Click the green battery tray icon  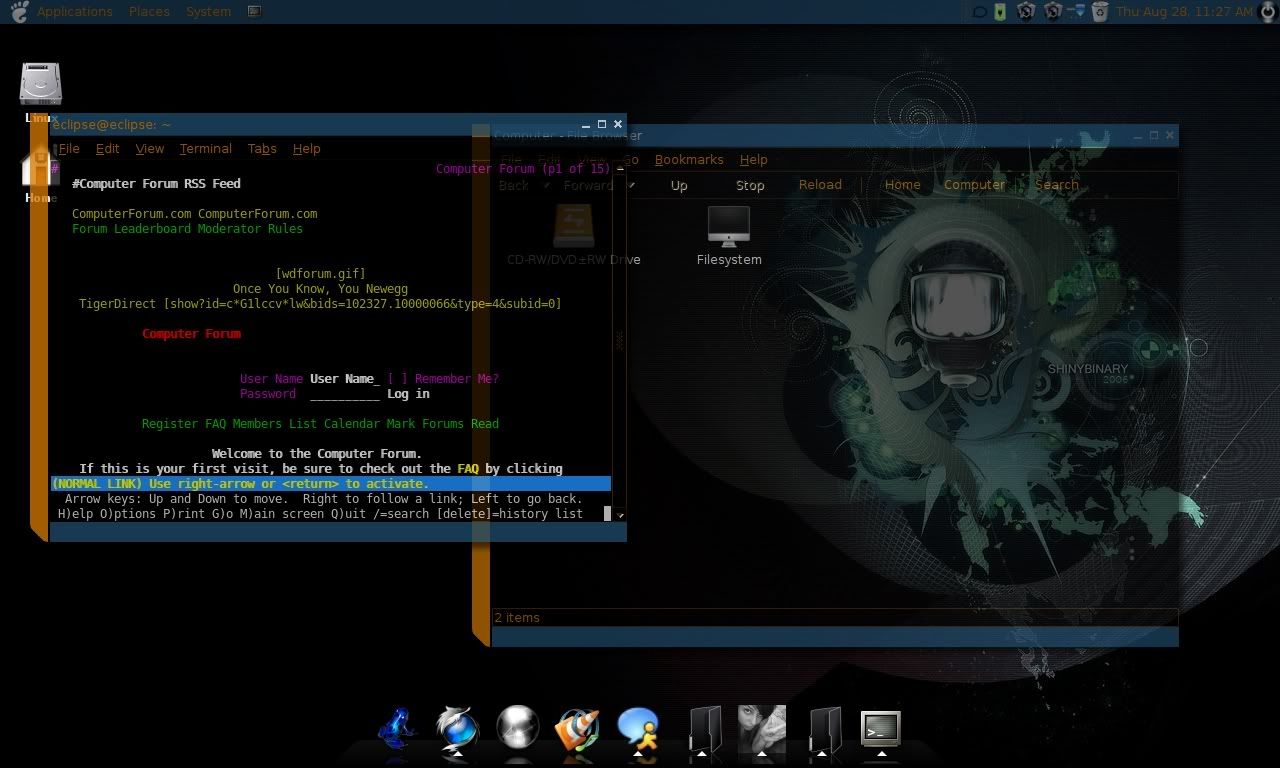pyautogui.click(x=1001, y=12)
